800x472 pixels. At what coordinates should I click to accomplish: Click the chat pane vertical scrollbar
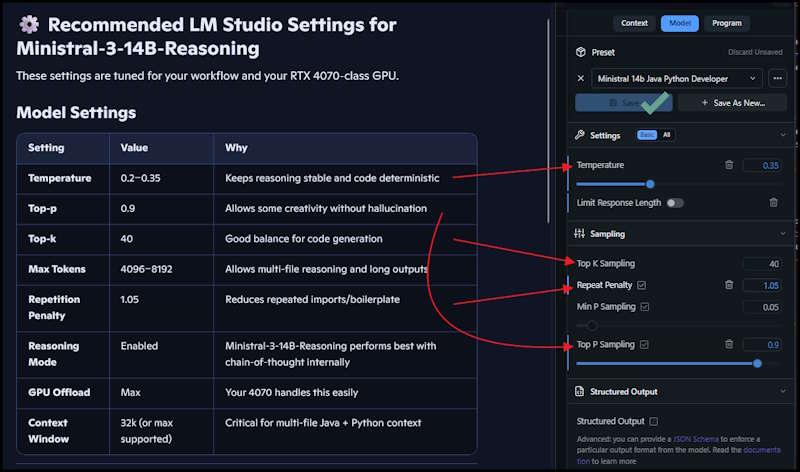(x=548, y=121)
